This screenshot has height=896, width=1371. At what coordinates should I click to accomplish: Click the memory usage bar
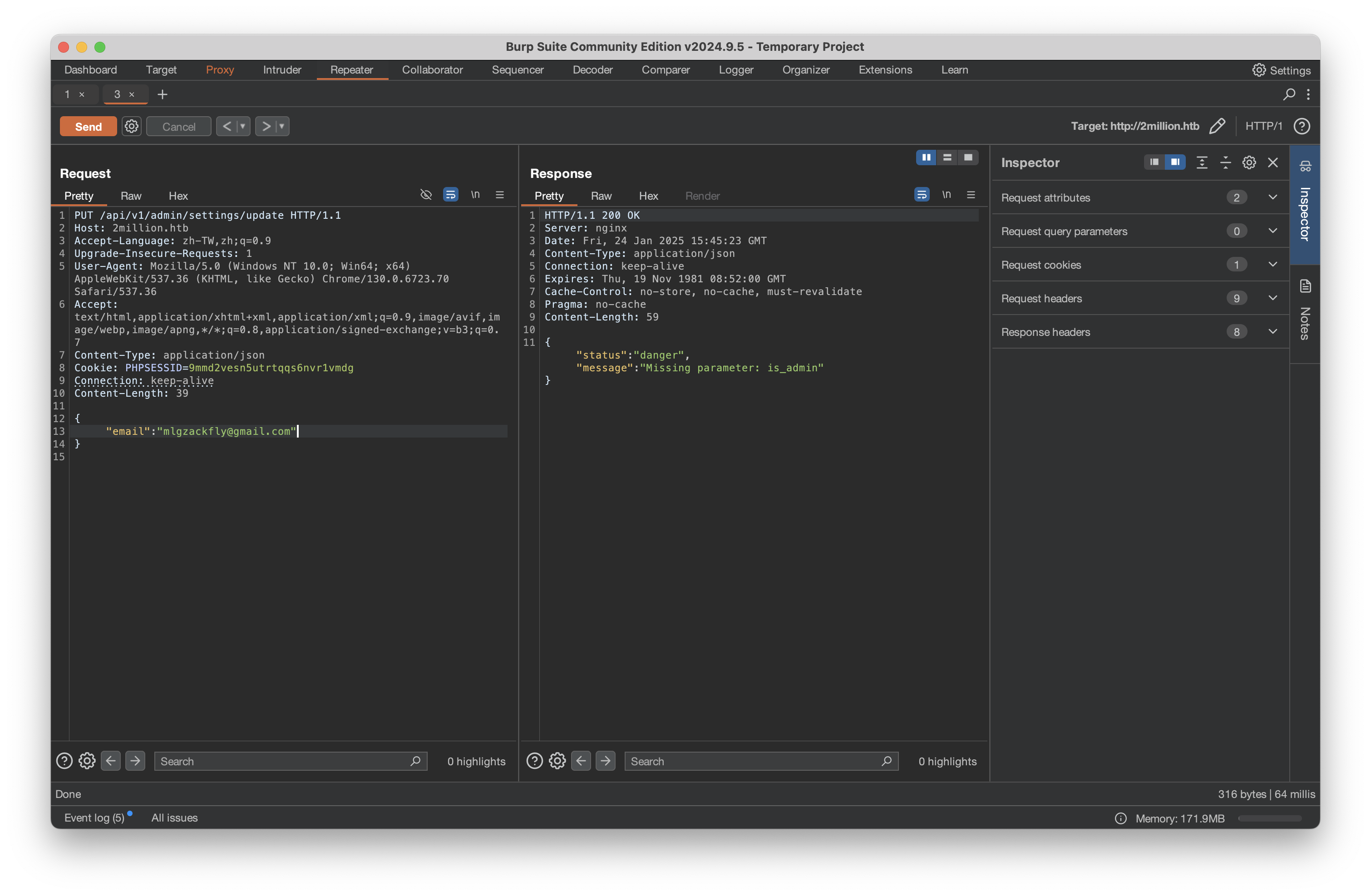coord(1270,818)
